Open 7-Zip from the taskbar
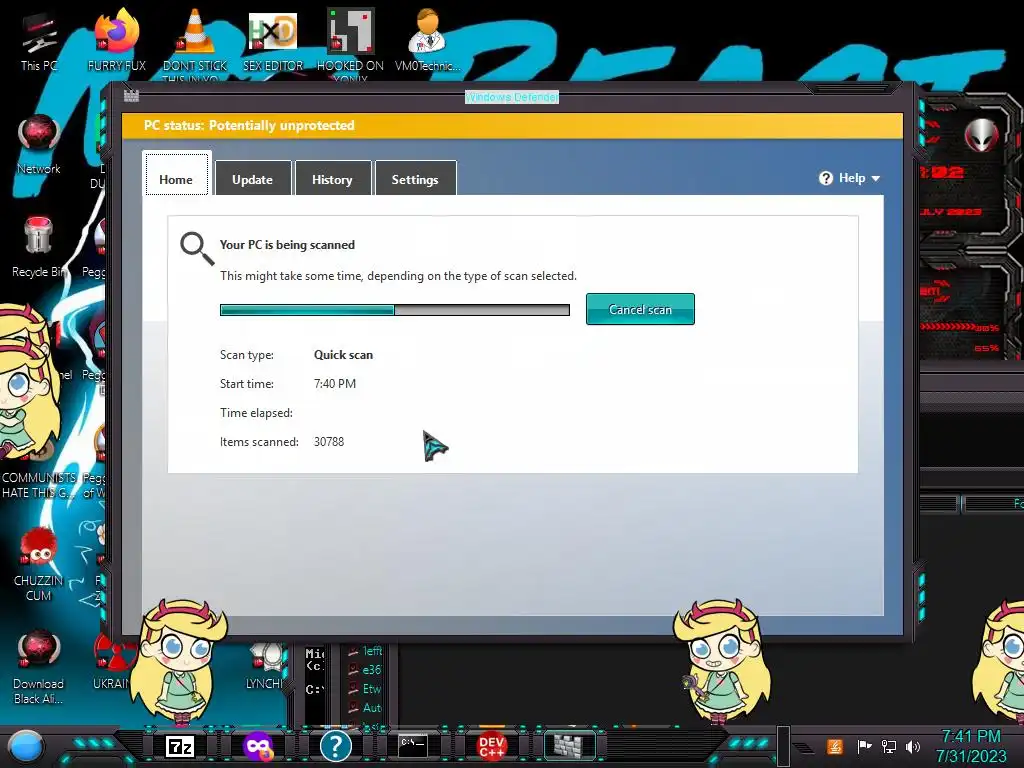The width and height of the screenshot is (1024, 768). tap(180, 746)
